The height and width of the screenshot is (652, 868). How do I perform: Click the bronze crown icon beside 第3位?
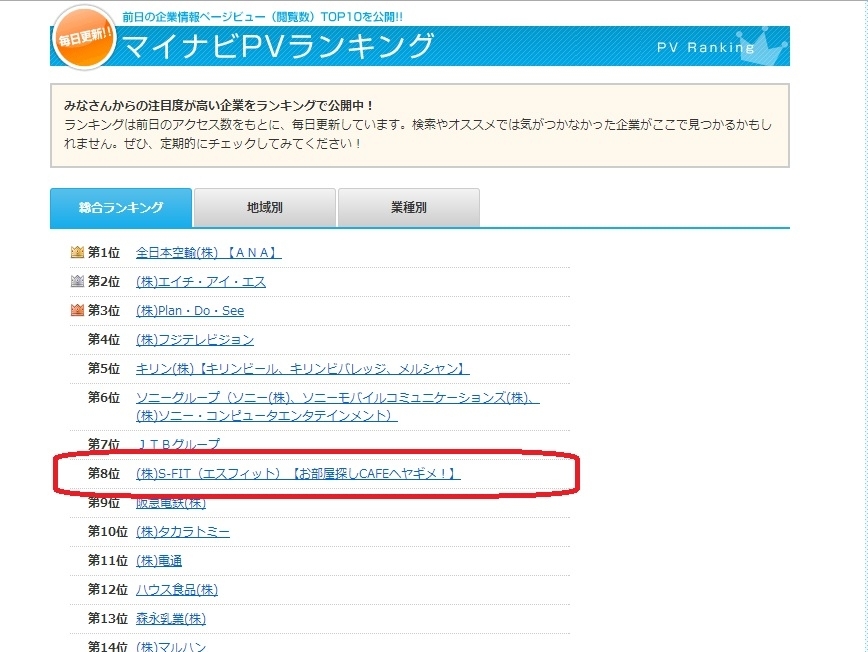77,310
